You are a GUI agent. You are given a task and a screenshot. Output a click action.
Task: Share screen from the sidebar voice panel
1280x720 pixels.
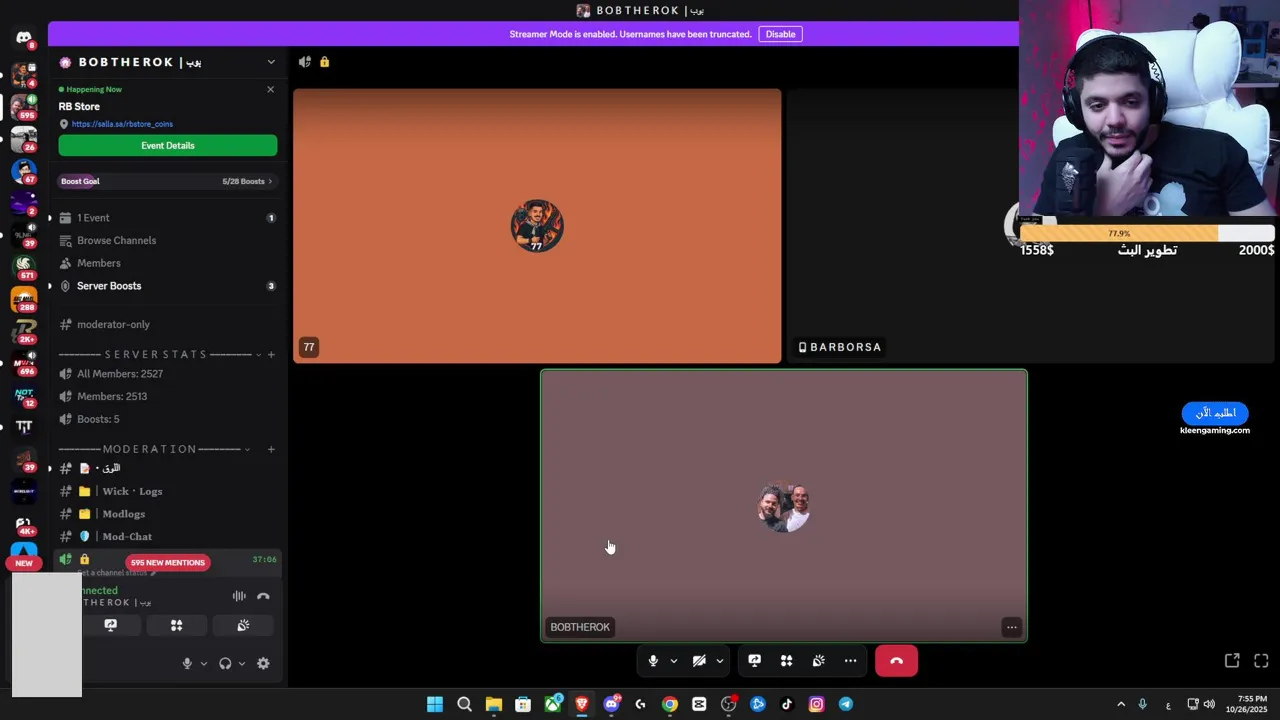click(x=111, y=625)
